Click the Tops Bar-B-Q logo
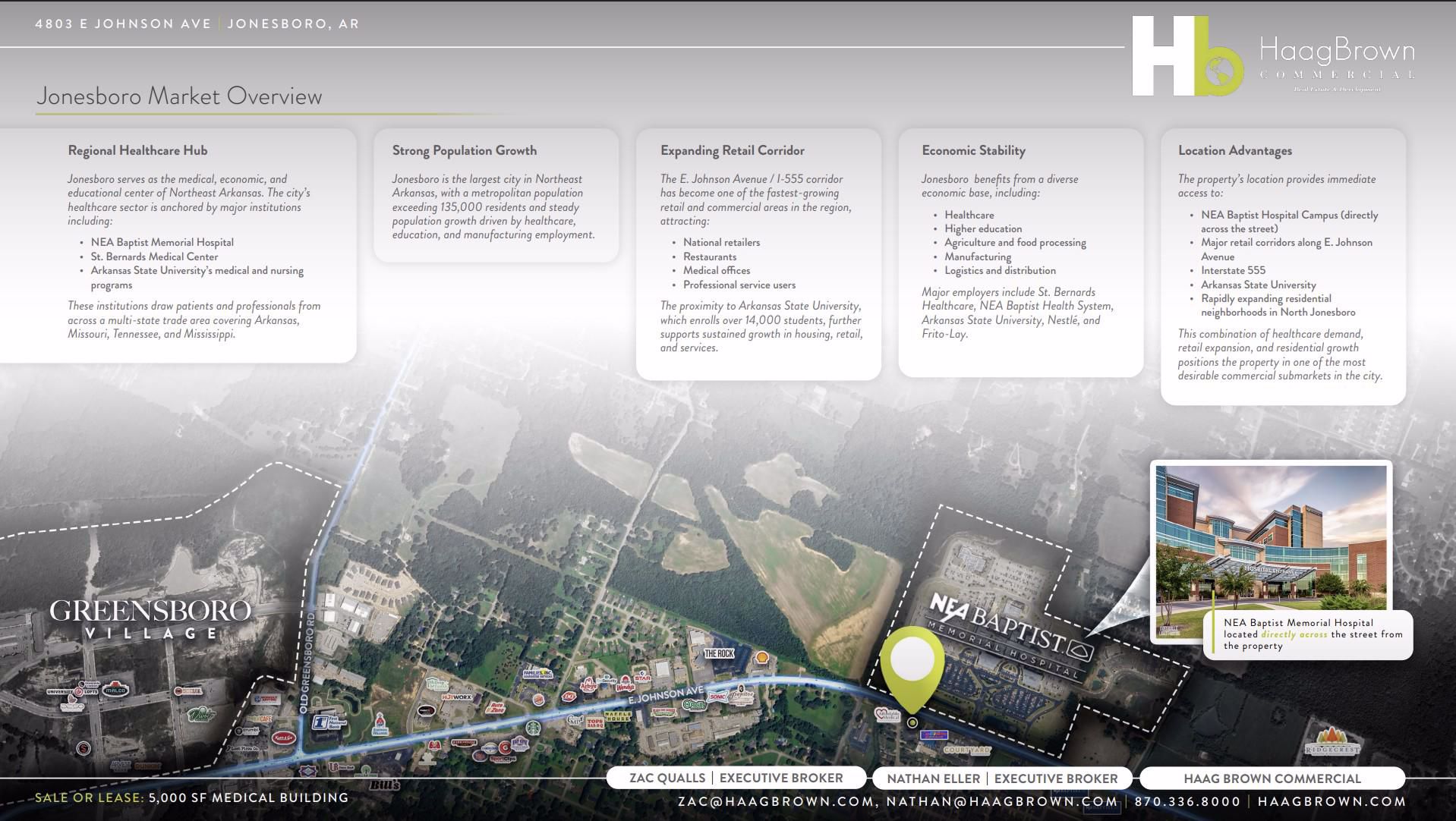The image size is (1456, 821). point(595,724)
